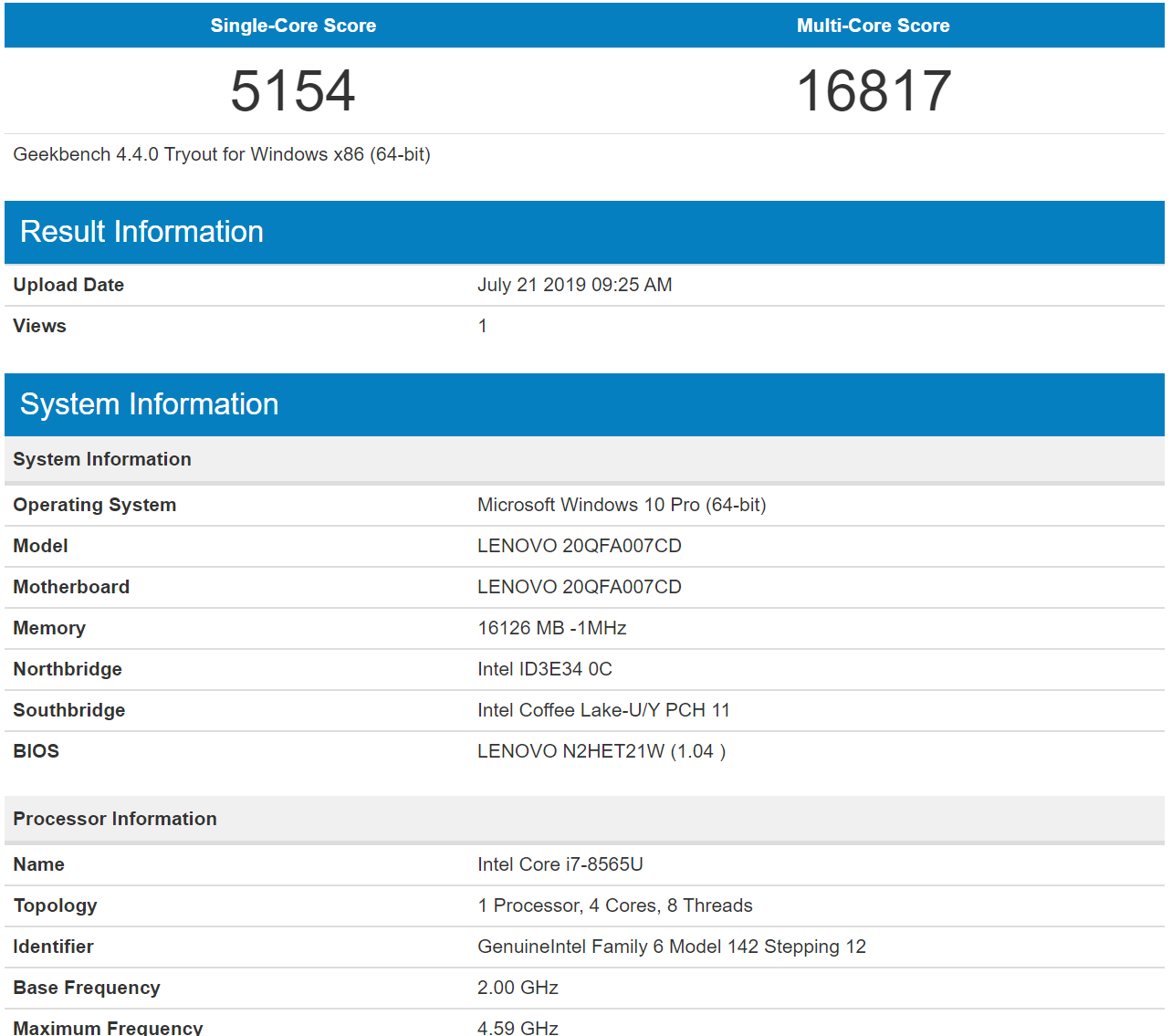
Task: Select Microsoft Windows 10 Pro (64-bit) value
Action: (622, 505)
